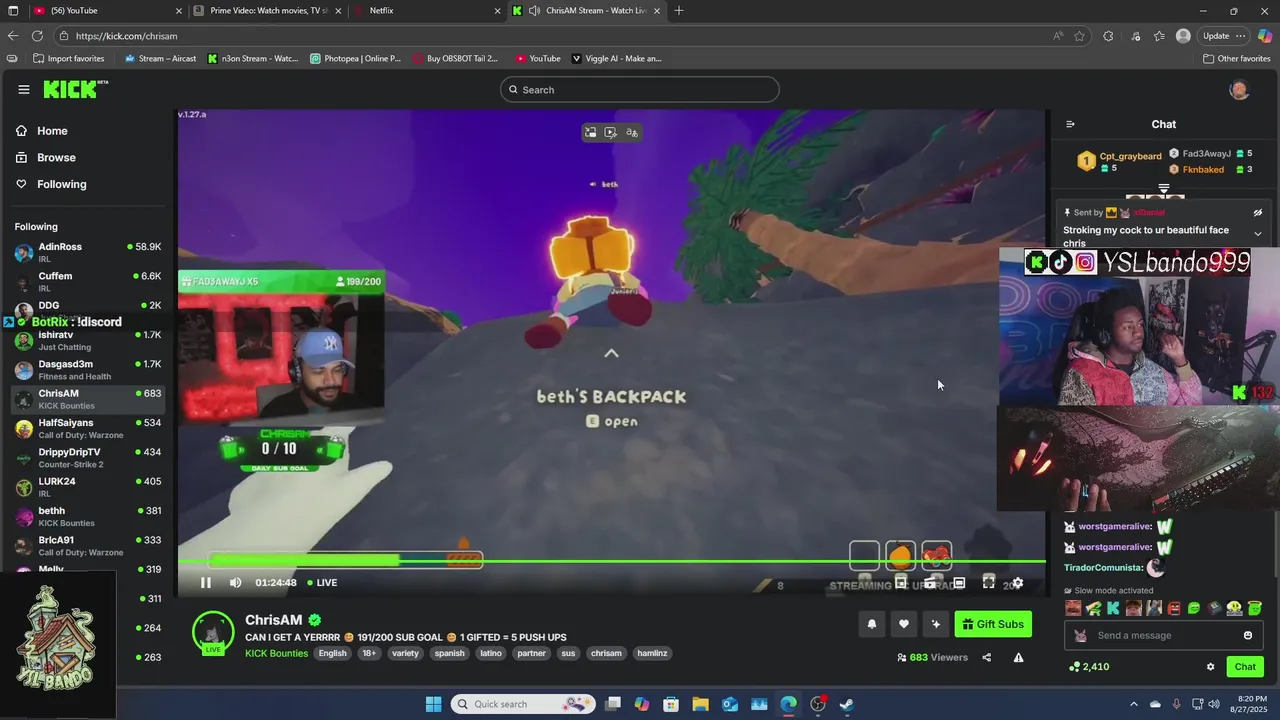Screen dimensions: 1280x720
Task: Refresh the page
Action: [x=37, y=36]
